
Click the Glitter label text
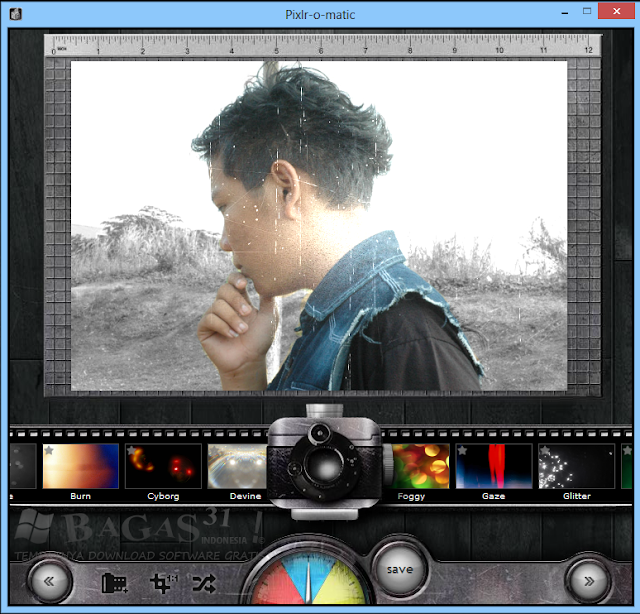[x=577, y=496]
